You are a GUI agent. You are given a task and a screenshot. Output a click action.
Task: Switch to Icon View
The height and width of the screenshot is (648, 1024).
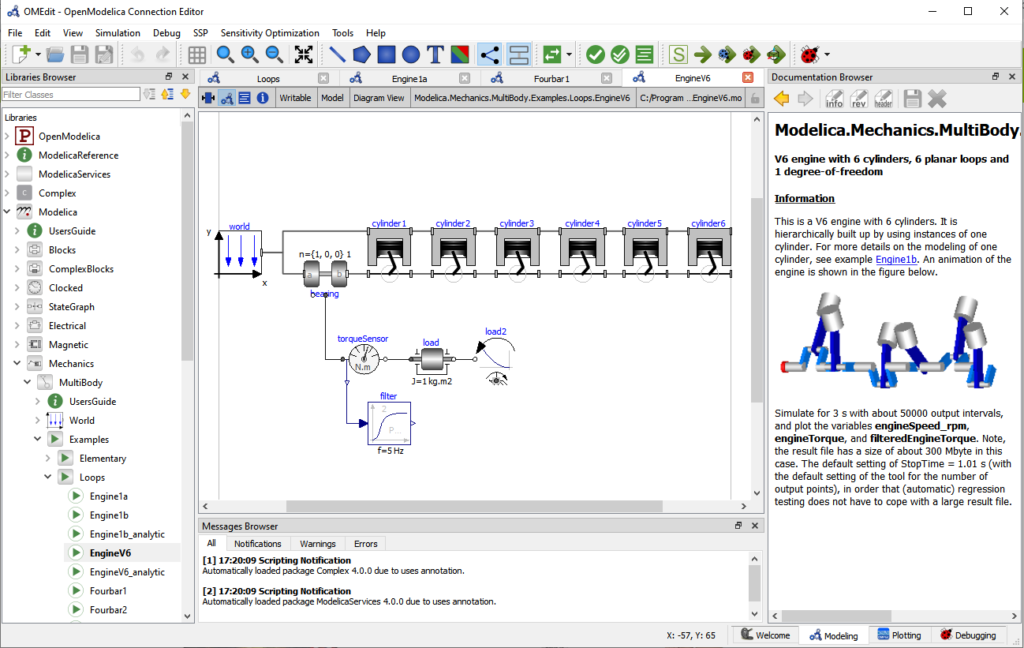(x=208, y=98)
